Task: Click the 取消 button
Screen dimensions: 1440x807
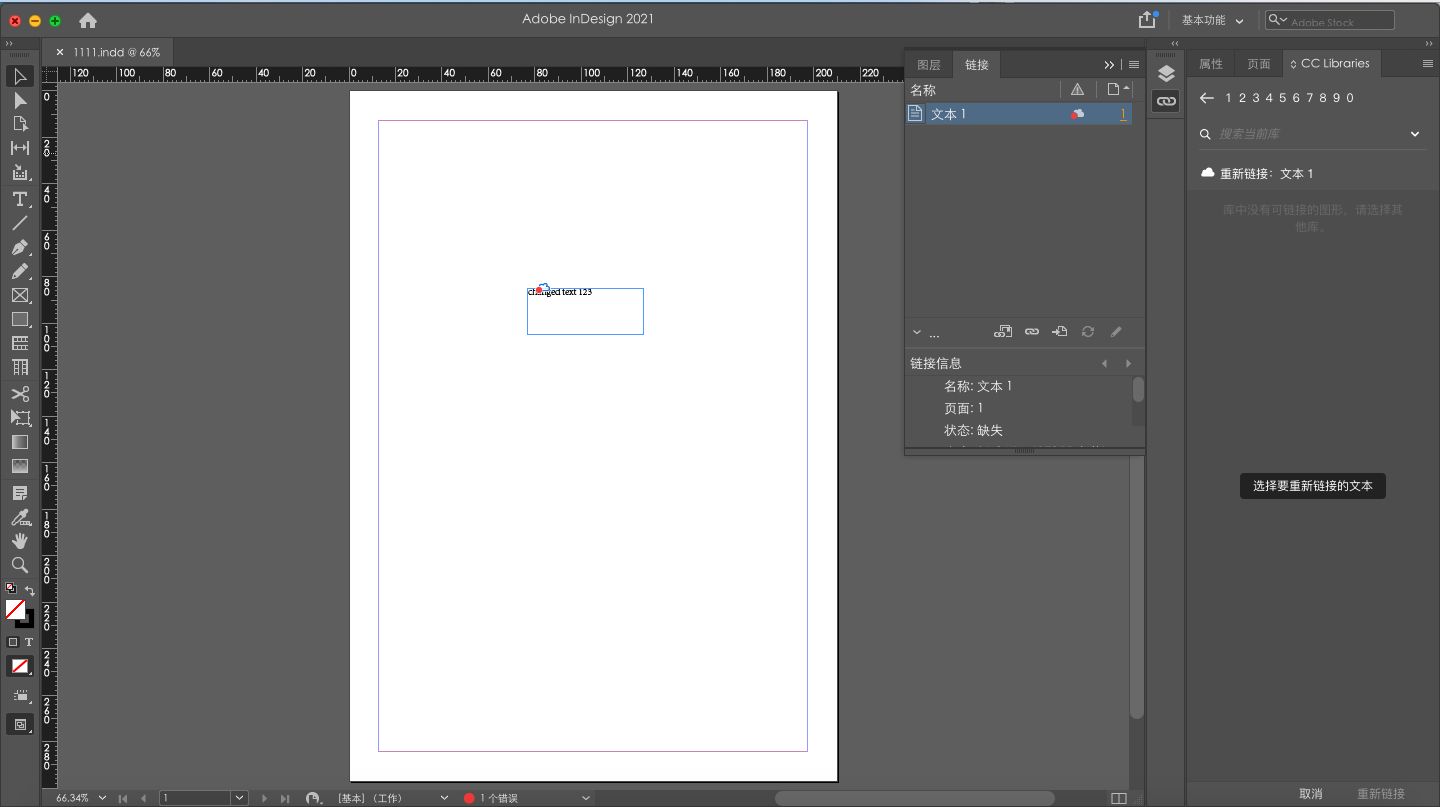Action: point(1310,792)
